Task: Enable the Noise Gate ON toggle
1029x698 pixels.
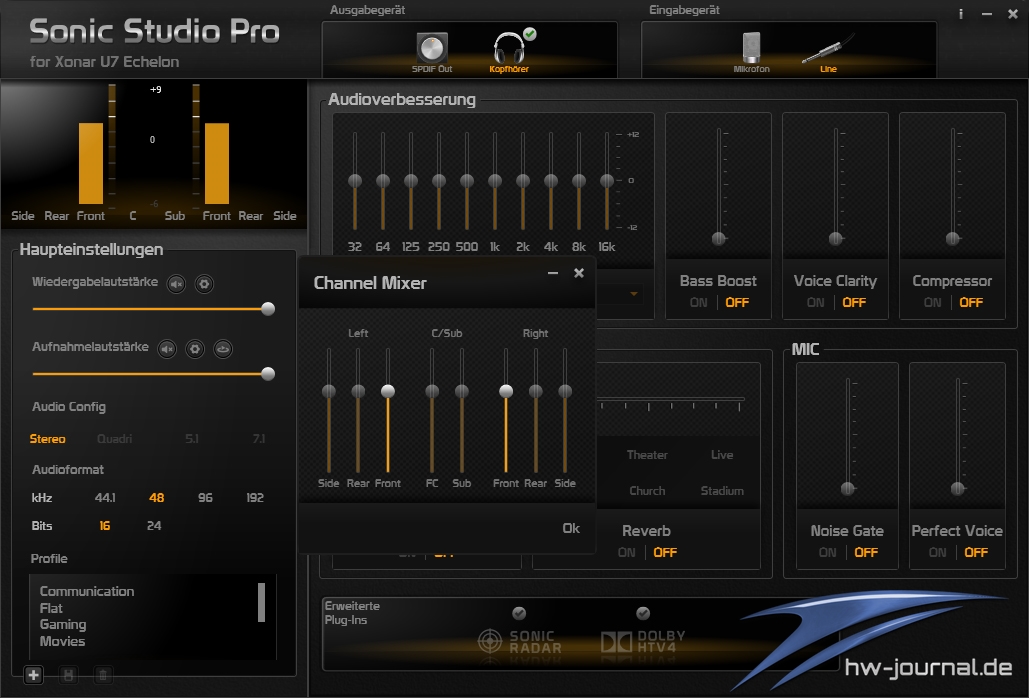Action: point(827,552)
